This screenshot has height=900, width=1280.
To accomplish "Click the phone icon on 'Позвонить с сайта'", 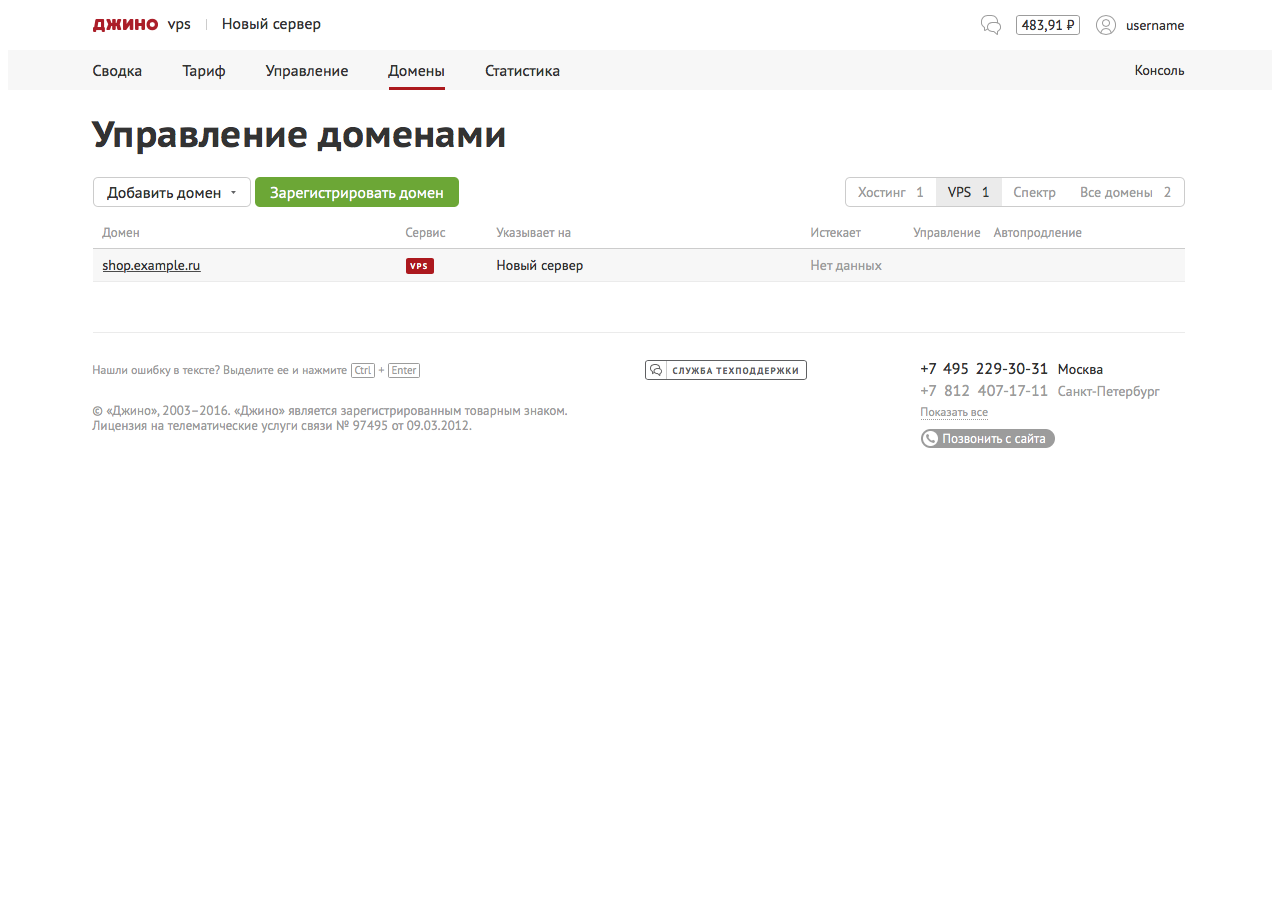I will pyautogui.click(x=931, y=438).
